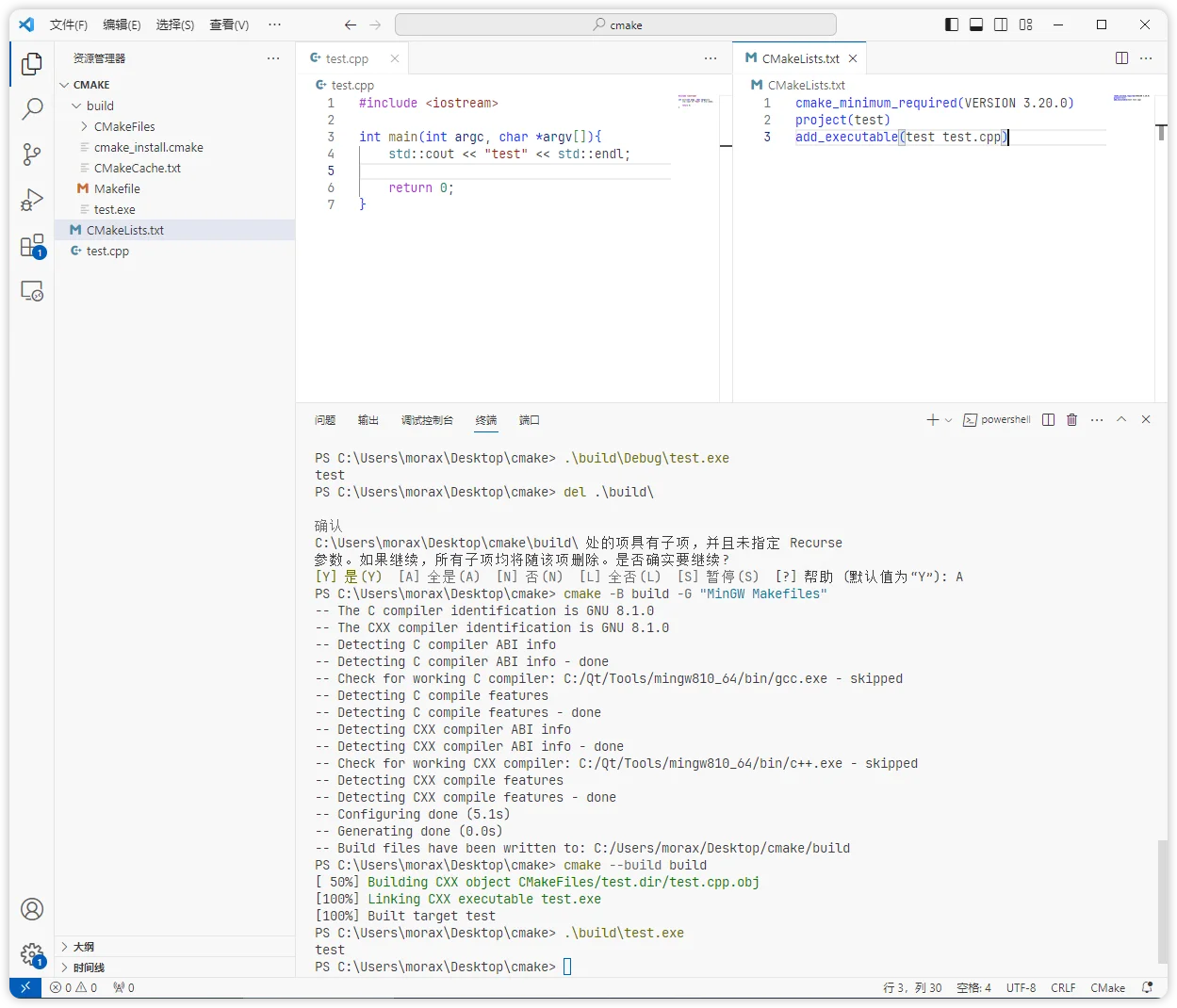Image resolution: width=1177 pixels, height=1008 pixels.
Task: Open test.cpp from the Explorer tree
Action: click(x=107, y=251)
